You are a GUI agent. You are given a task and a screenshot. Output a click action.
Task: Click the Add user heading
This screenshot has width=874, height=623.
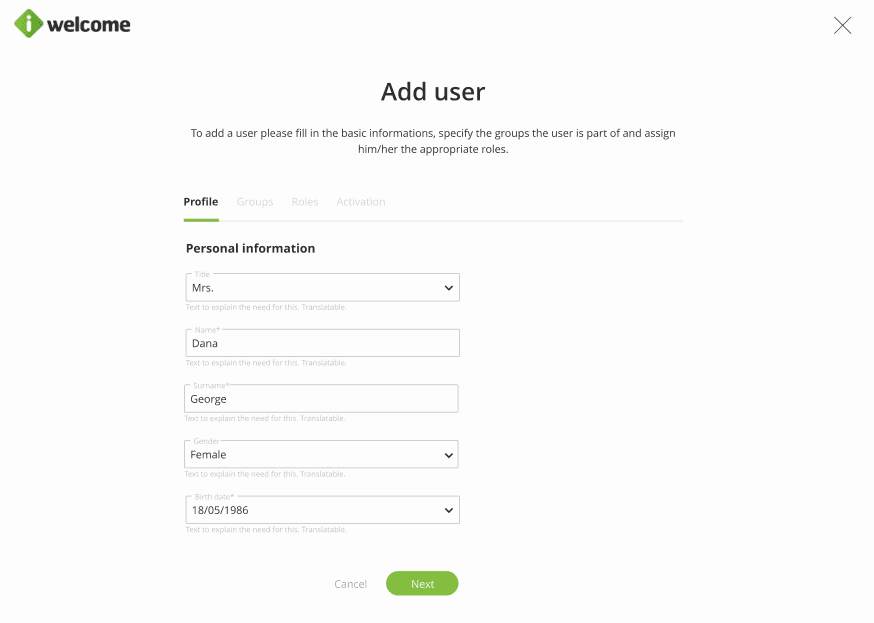pos(433,92)
